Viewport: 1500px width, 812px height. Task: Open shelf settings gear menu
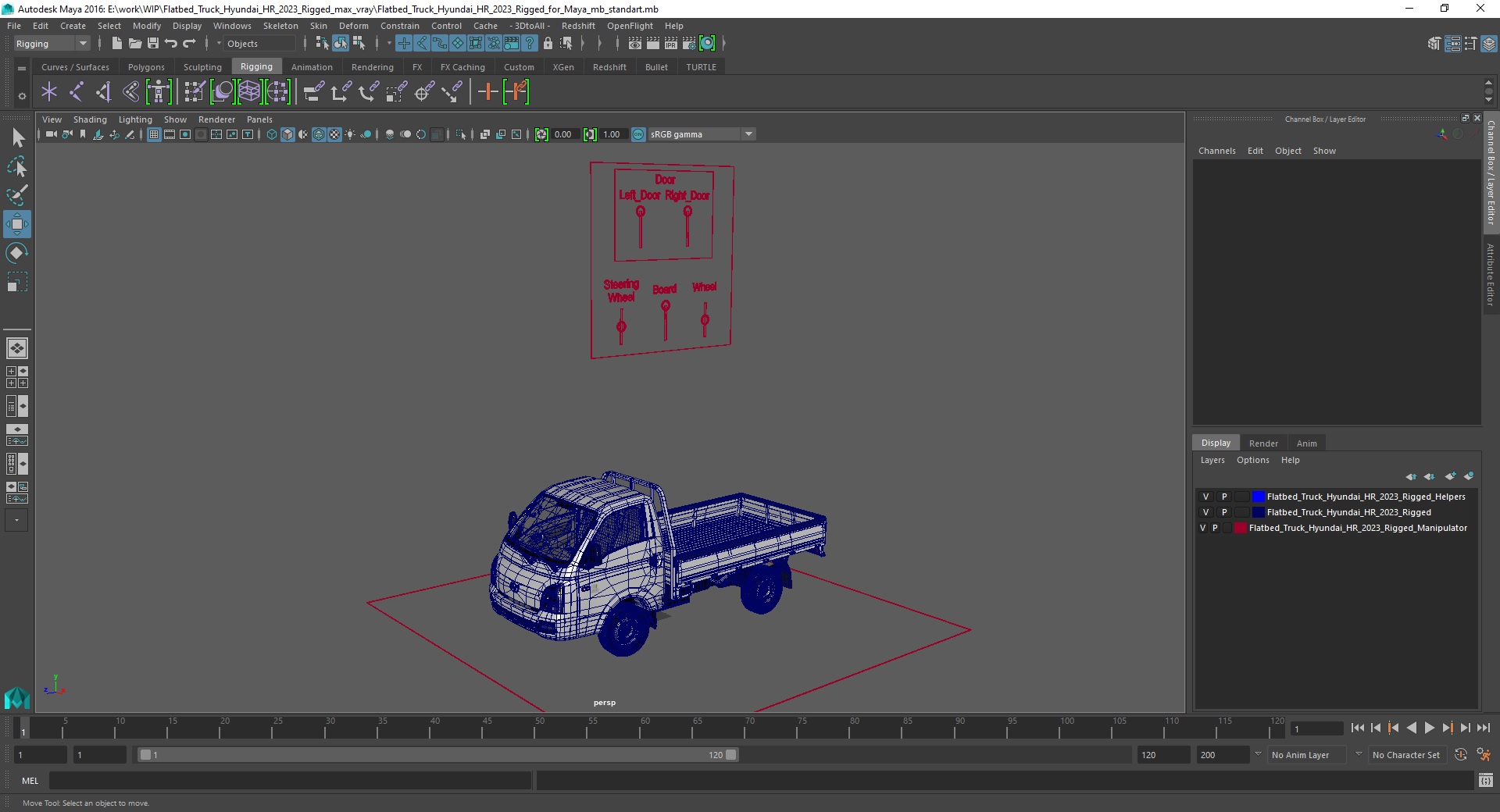coord(22,96)
